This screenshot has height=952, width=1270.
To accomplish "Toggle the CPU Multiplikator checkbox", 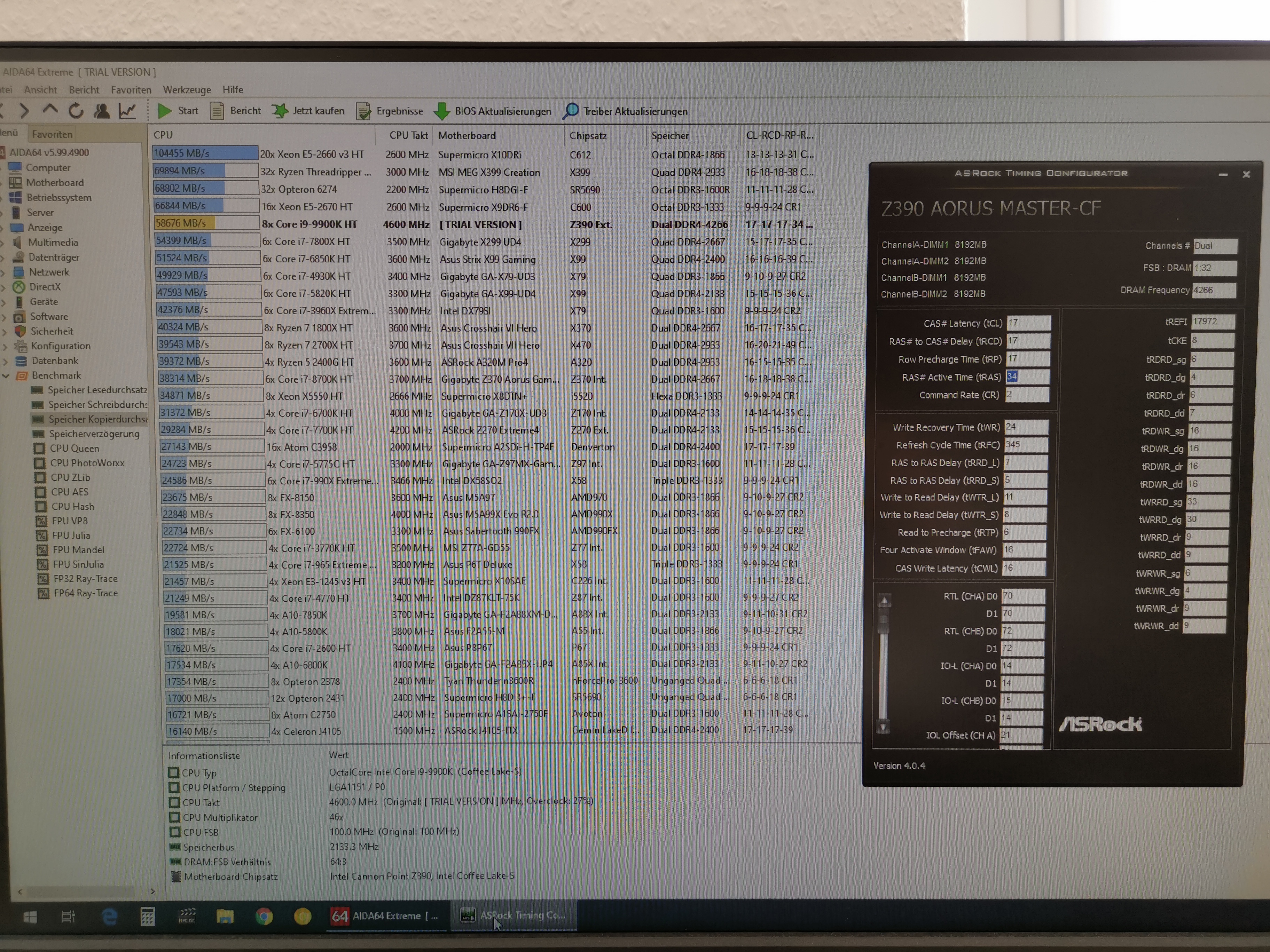I will click(x=174, y=817).
